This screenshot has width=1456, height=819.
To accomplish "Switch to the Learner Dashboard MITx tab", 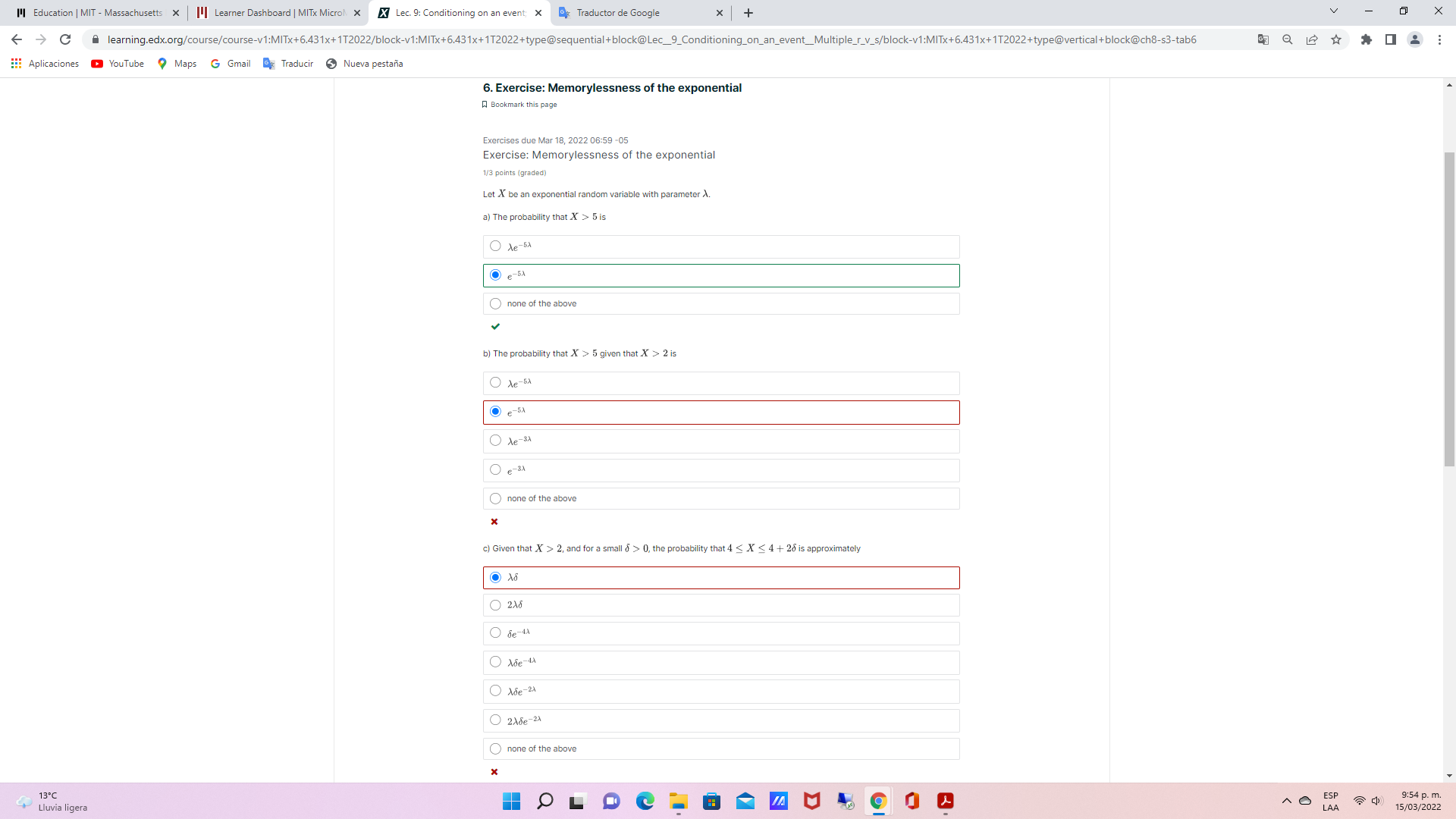I will tap(273, 13).
